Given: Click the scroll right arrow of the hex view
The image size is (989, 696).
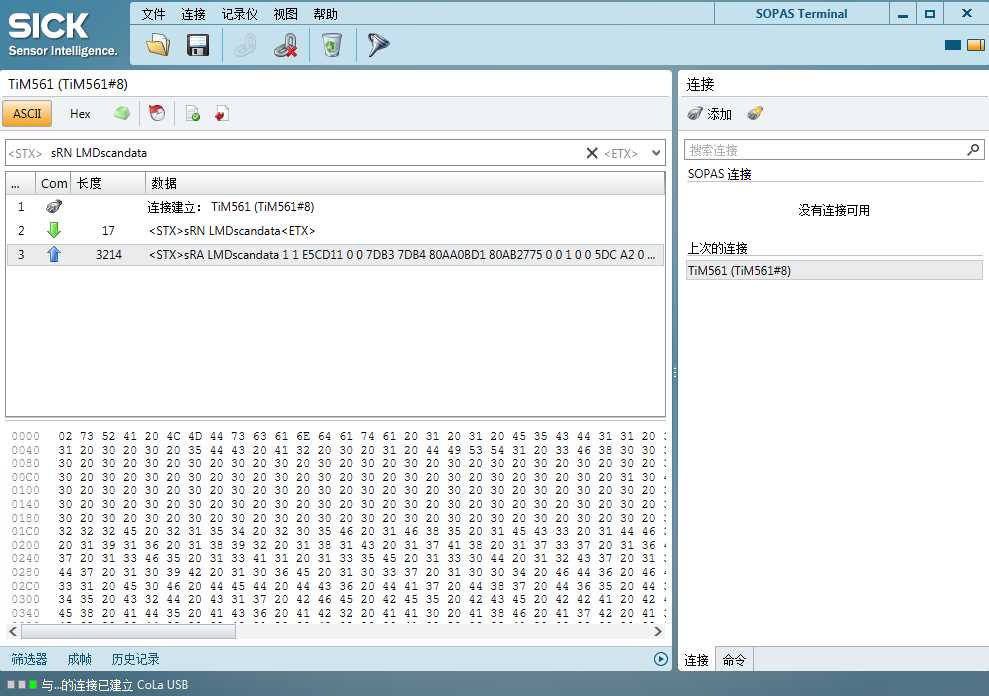Looking at the screenshot, I should (658, 631).
